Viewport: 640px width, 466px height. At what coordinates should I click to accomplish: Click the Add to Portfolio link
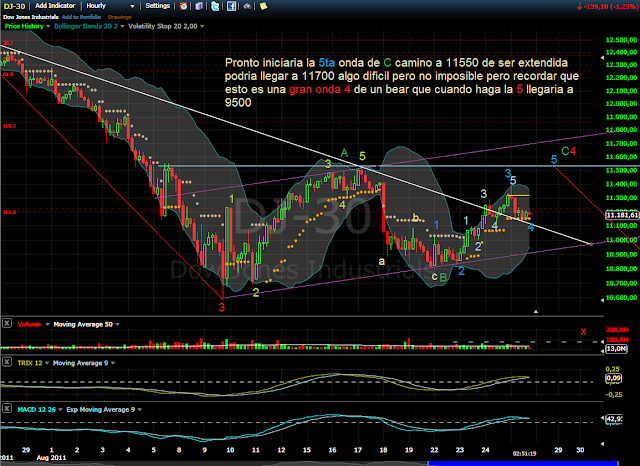pyautogui.click(x=81, y=17)
